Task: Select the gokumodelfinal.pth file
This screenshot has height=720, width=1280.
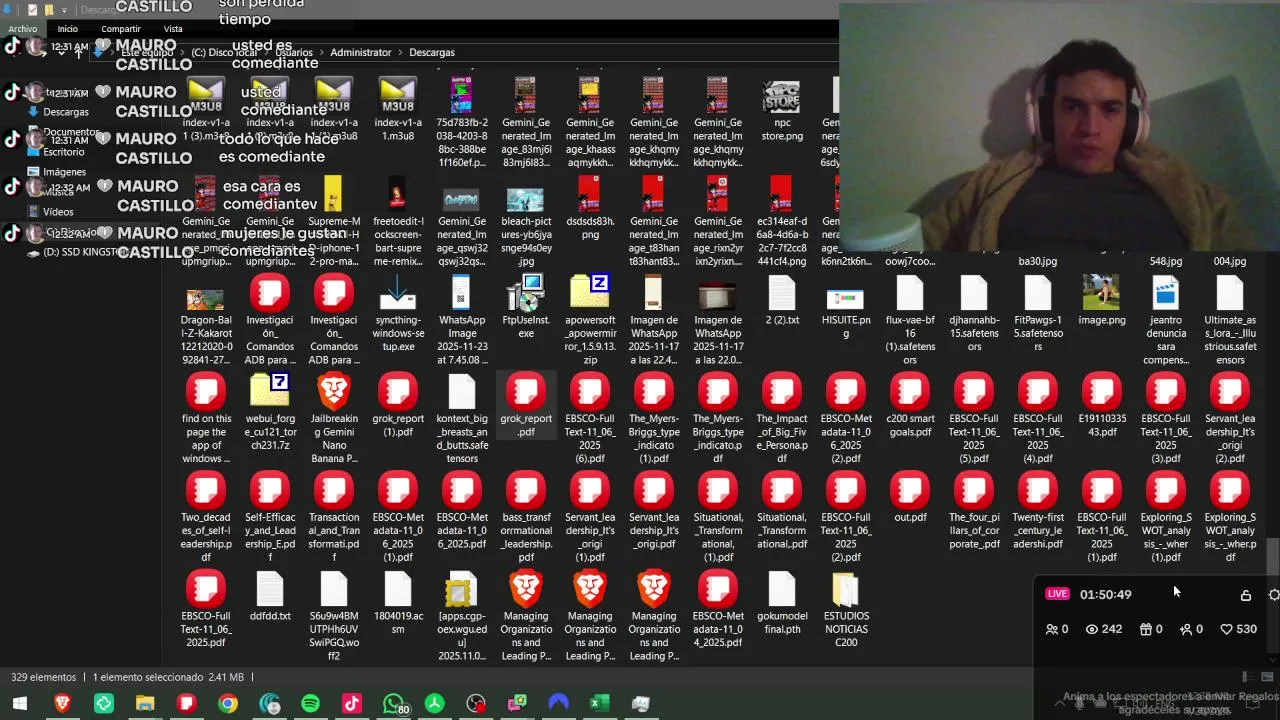Action: point(781,604)
